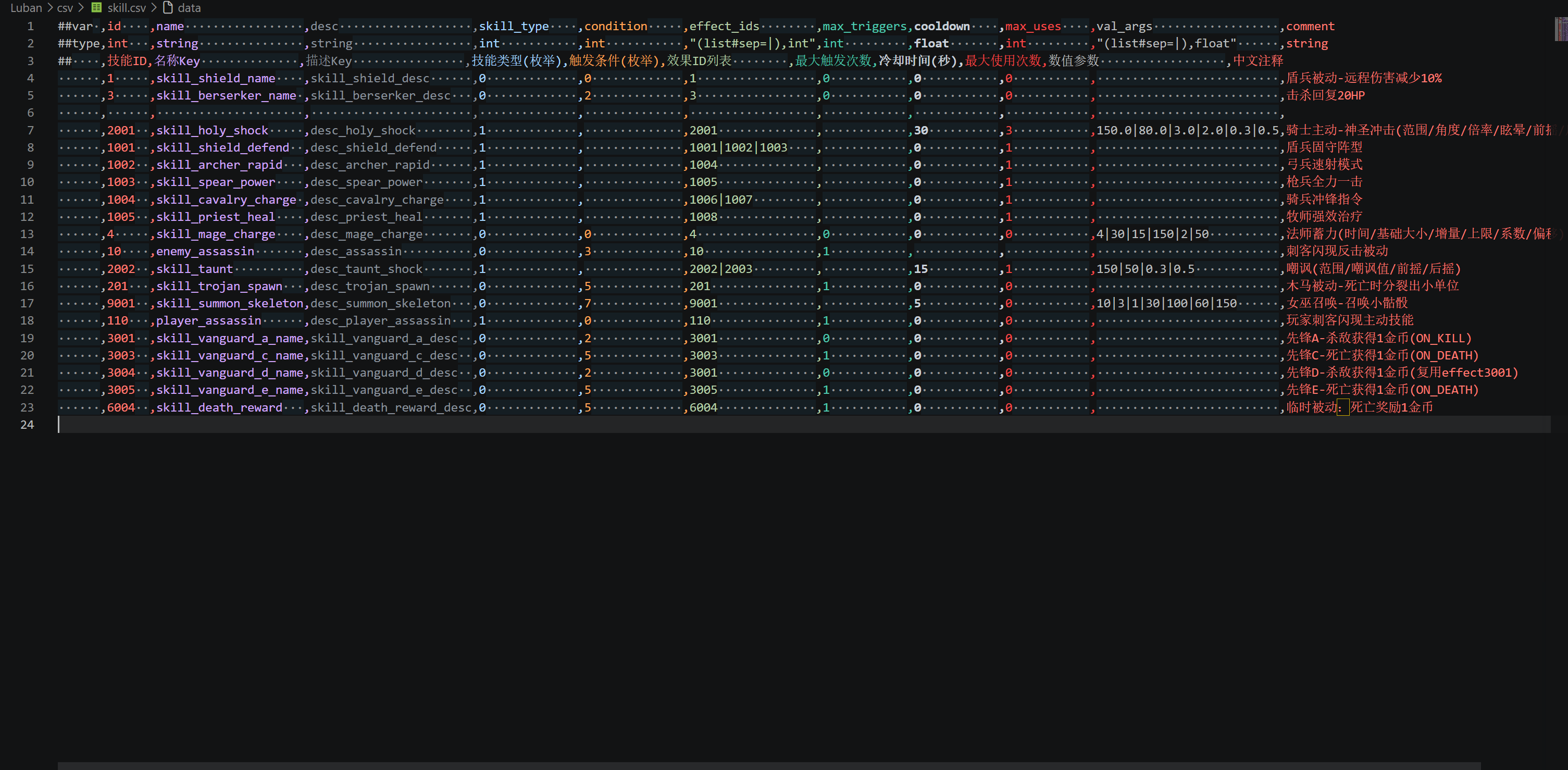The height and width of the screenshot is (770, 1568).
Task: Click '1006|1007' effect ids on line 11
Action: click(x=720, y=200)
